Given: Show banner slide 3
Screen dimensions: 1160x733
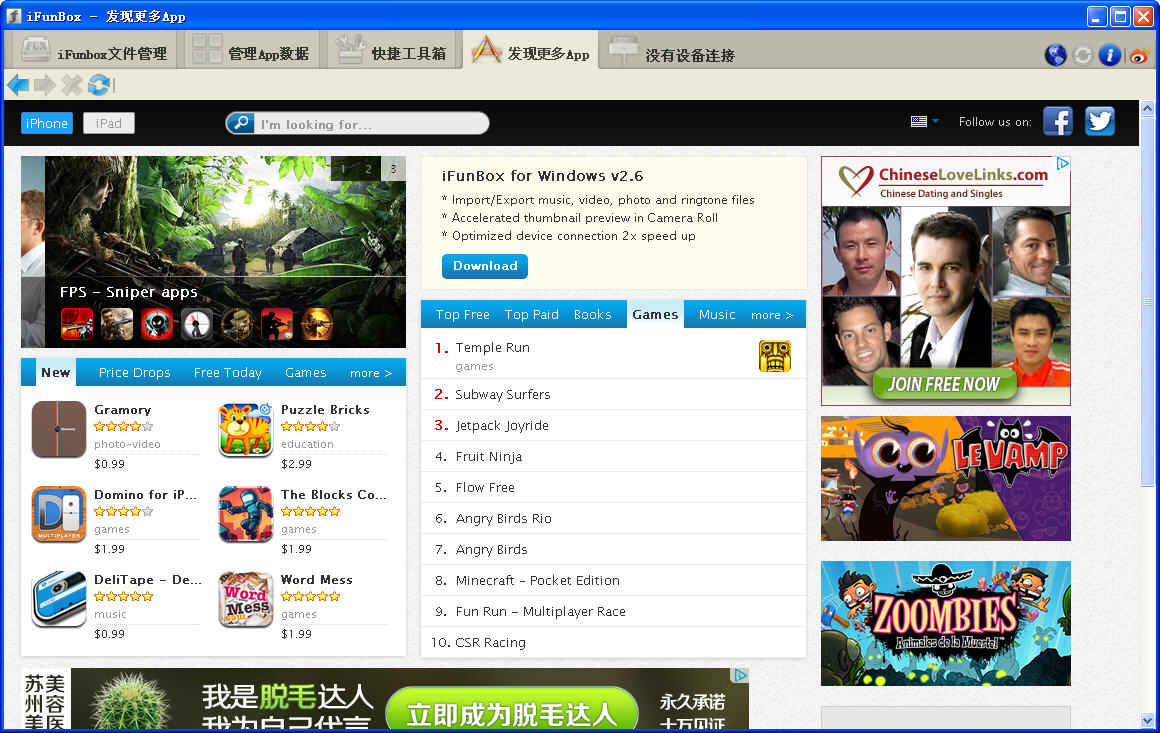Looking at the screenshot, I should point(394,169).
